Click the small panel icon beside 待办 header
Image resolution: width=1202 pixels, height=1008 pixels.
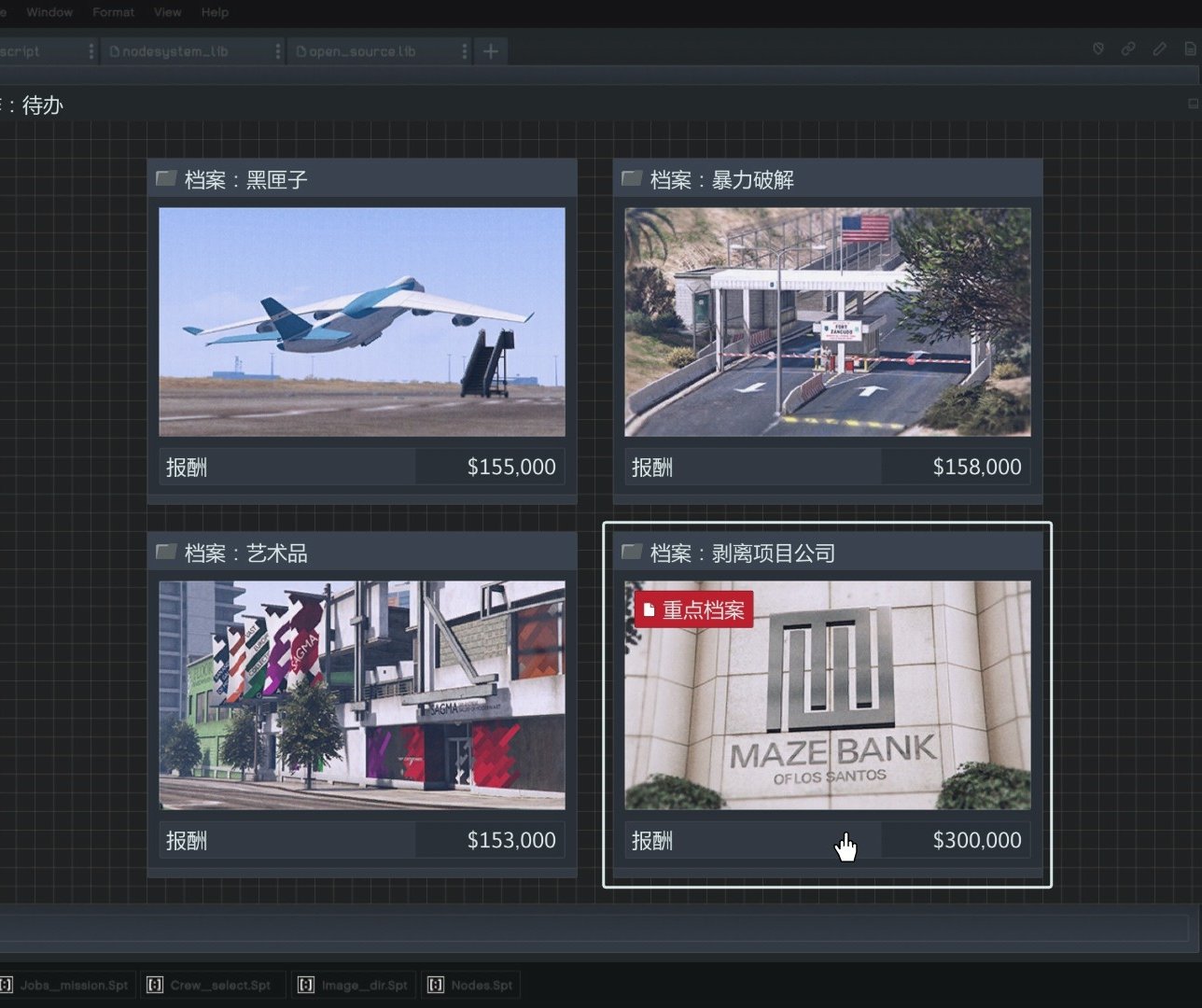[x=1193, y=104]
